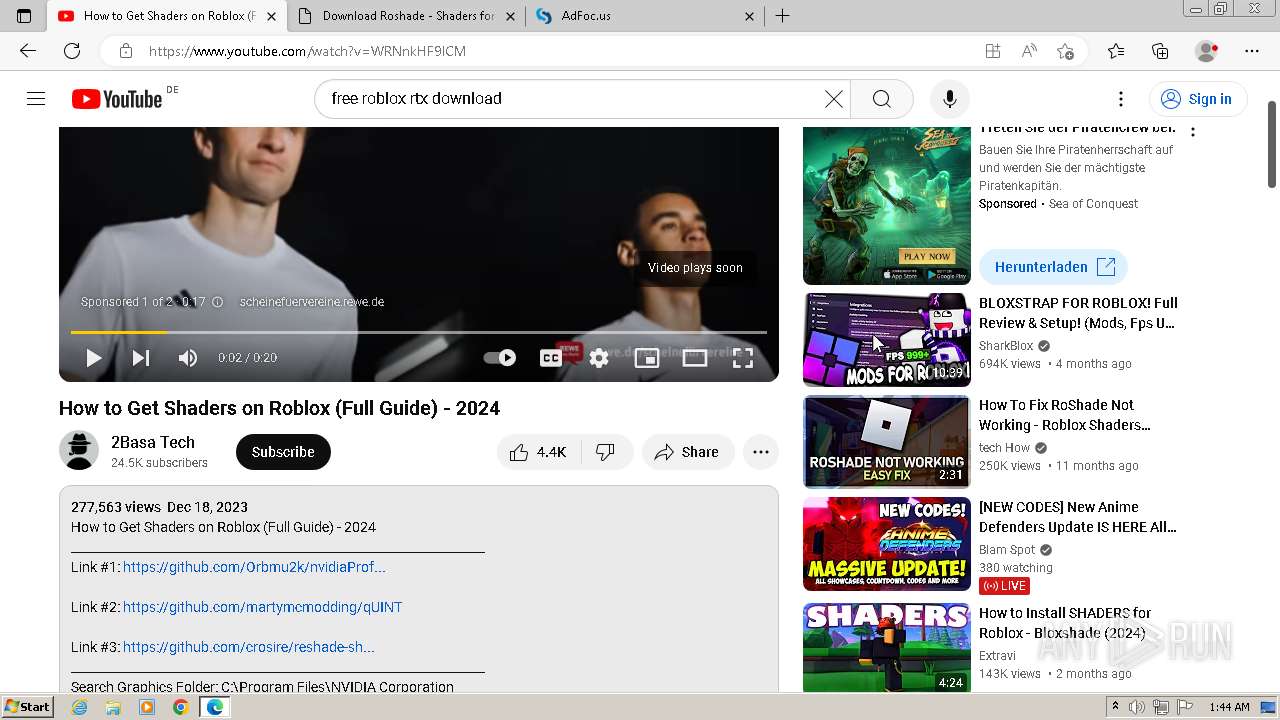Open Link #1 nvidiaProf github URL
Image resolution: width=1280 pixels, height=720 pixels.
coord(254,567)
